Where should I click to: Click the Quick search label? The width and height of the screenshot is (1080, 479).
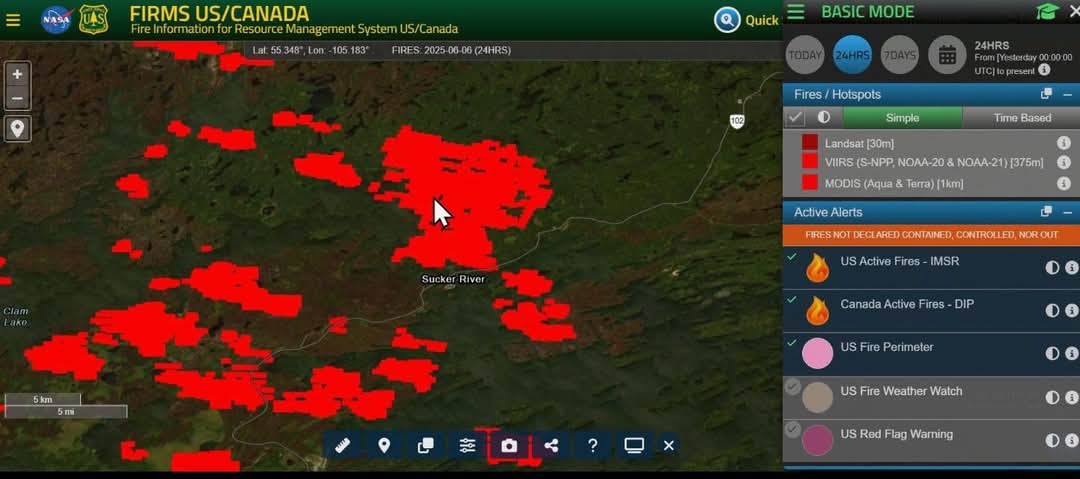[x=762, y=20]
